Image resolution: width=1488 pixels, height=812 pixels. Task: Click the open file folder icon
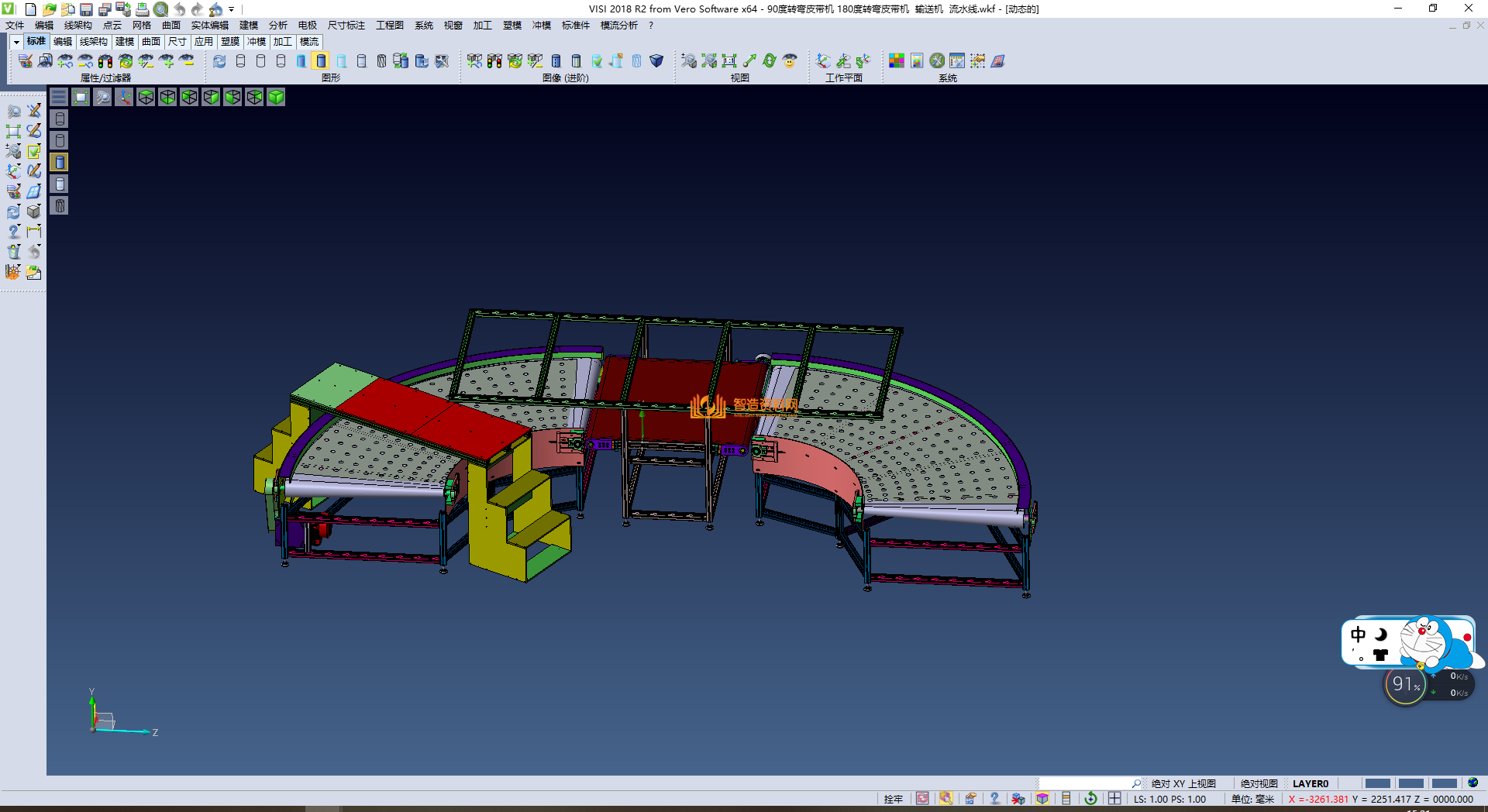click(x=49, y=9)
